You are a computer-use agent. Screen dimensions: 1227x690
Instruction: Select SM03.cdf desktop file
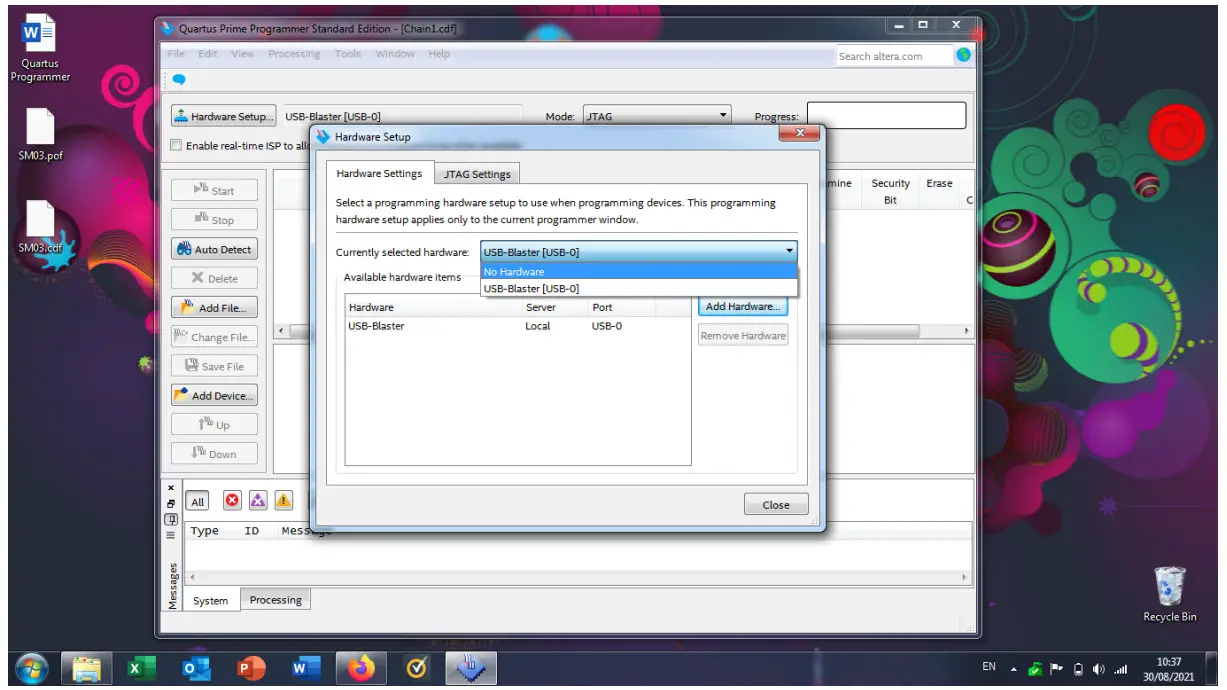[40, 227]
